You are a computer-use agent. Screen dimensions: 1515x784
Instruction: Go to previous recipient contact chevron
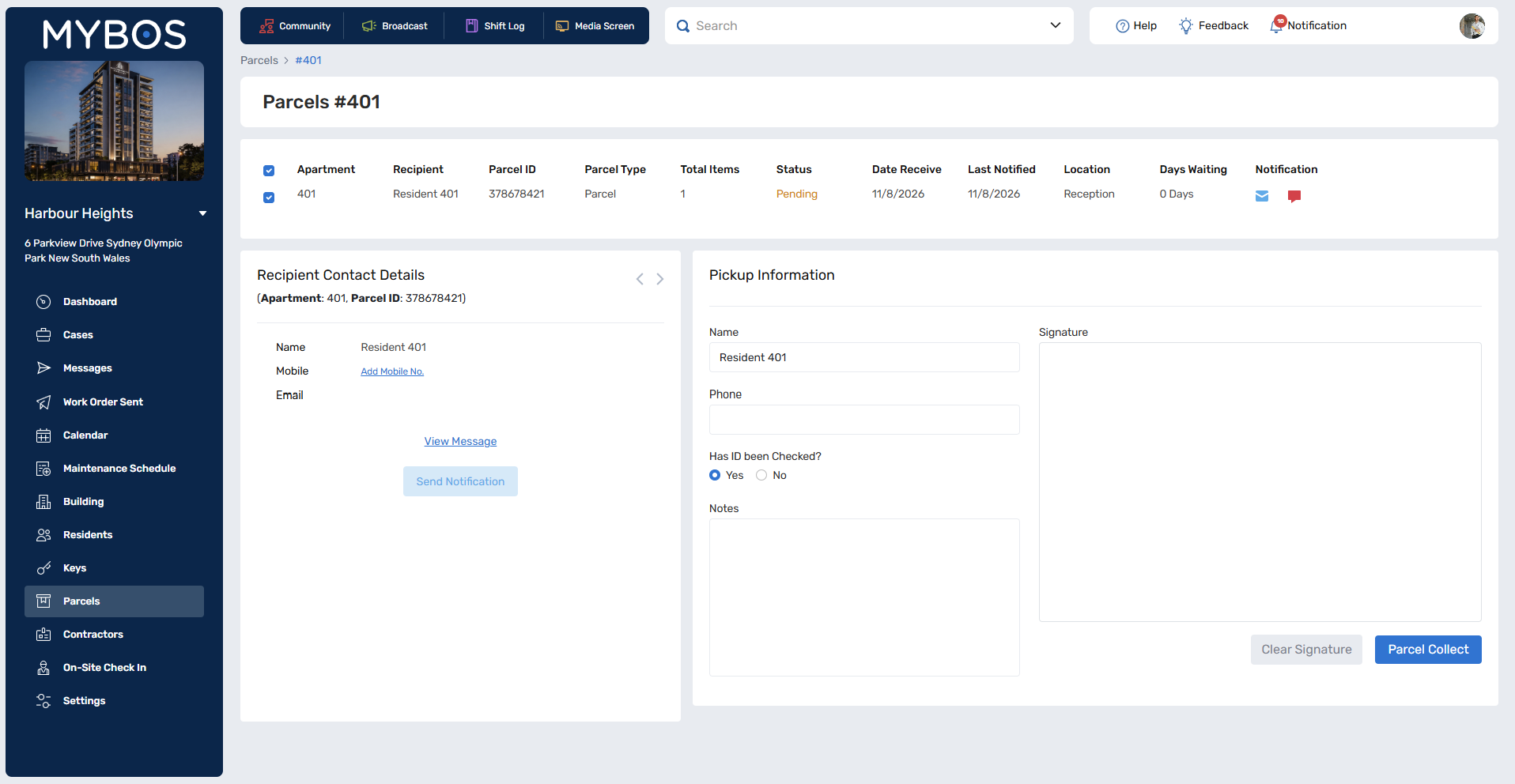(640, 279)
